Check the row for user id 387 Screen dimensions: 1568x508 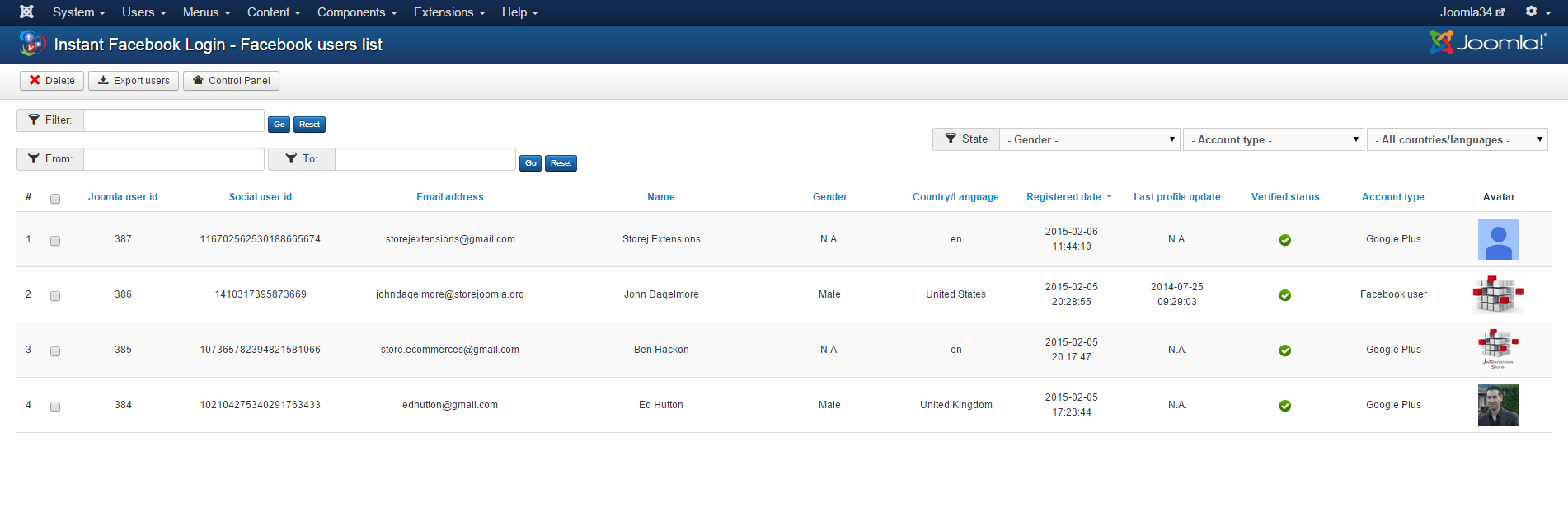click(55, 241)
